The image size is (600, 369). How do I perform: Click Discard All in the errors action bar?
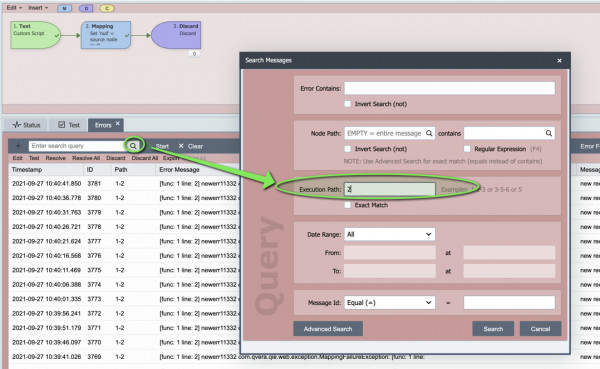(145, 158)
